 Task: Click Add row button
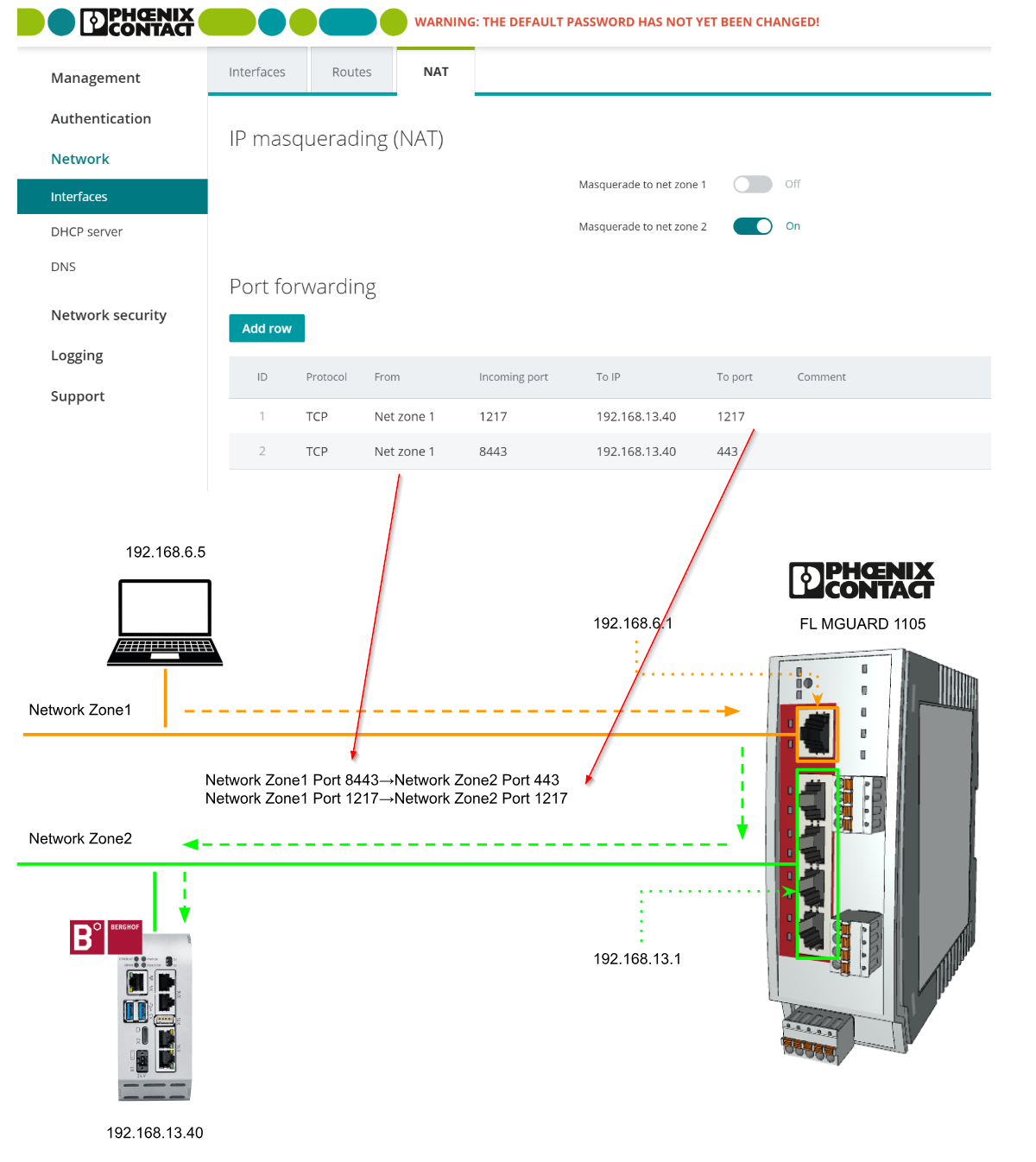click(267, 328)
